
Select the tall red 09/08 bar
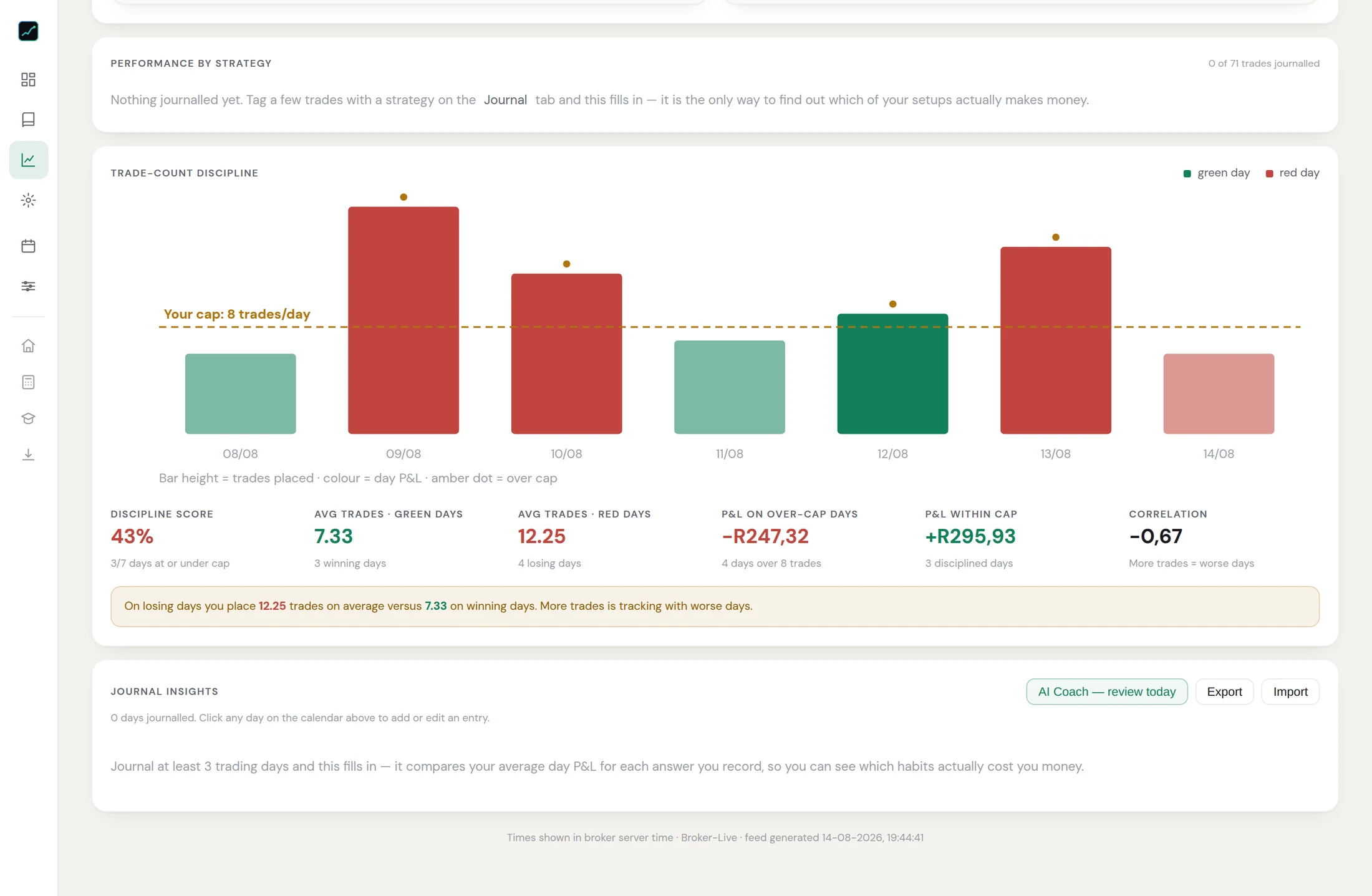click(x=403, y=320)
